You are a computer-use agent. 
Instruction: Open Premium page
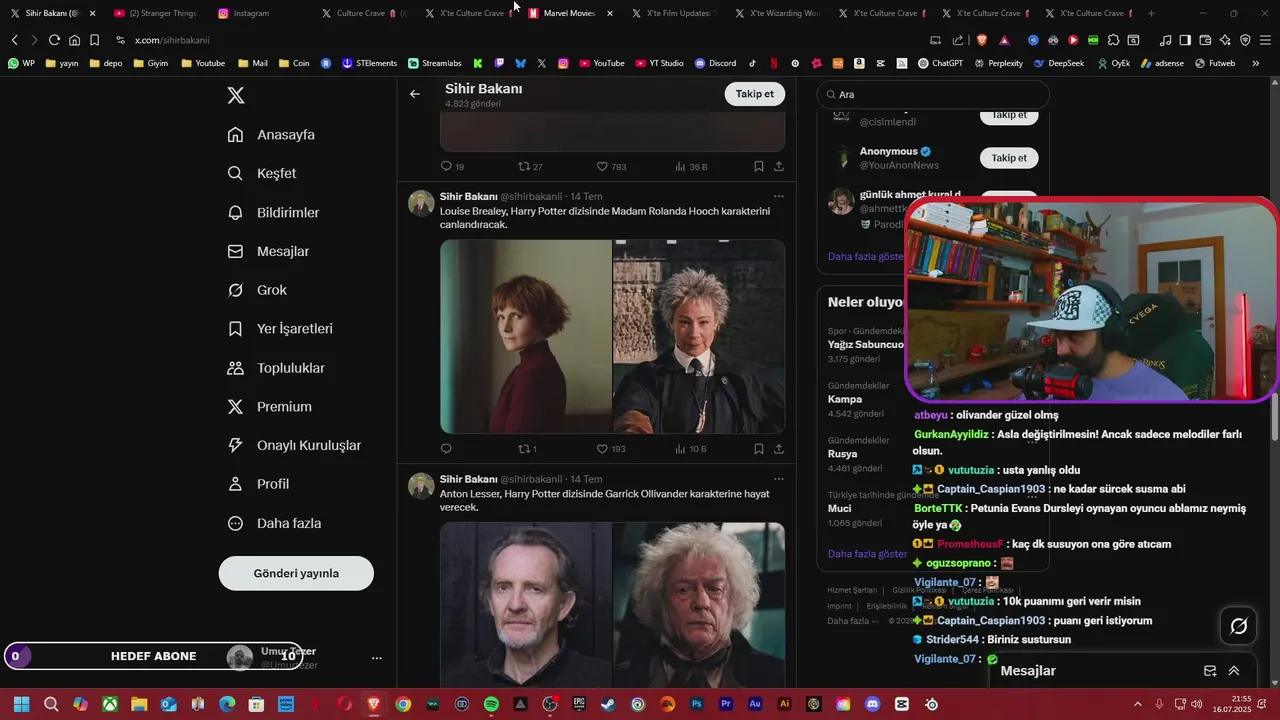coord(270,406)
